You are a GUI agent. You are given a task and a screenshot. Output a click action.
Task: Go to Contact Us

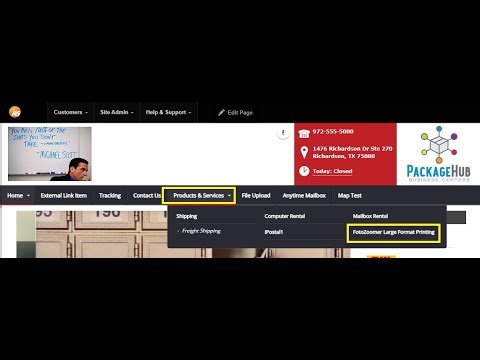click(x=147, y=196)
